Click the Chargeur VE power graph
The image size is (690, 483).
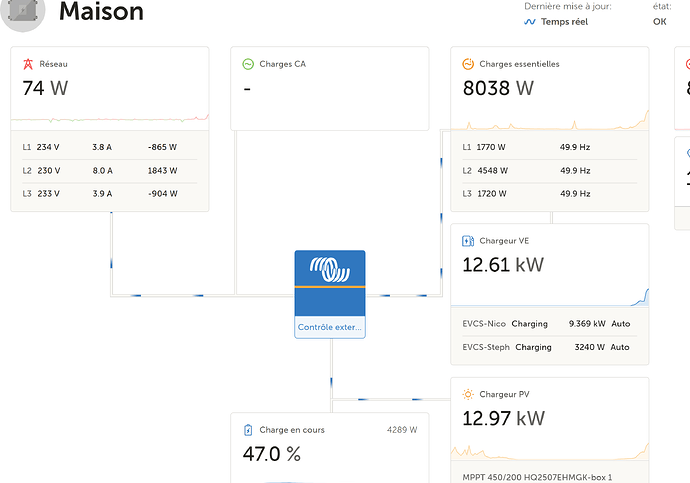click(x=550, y=297)
